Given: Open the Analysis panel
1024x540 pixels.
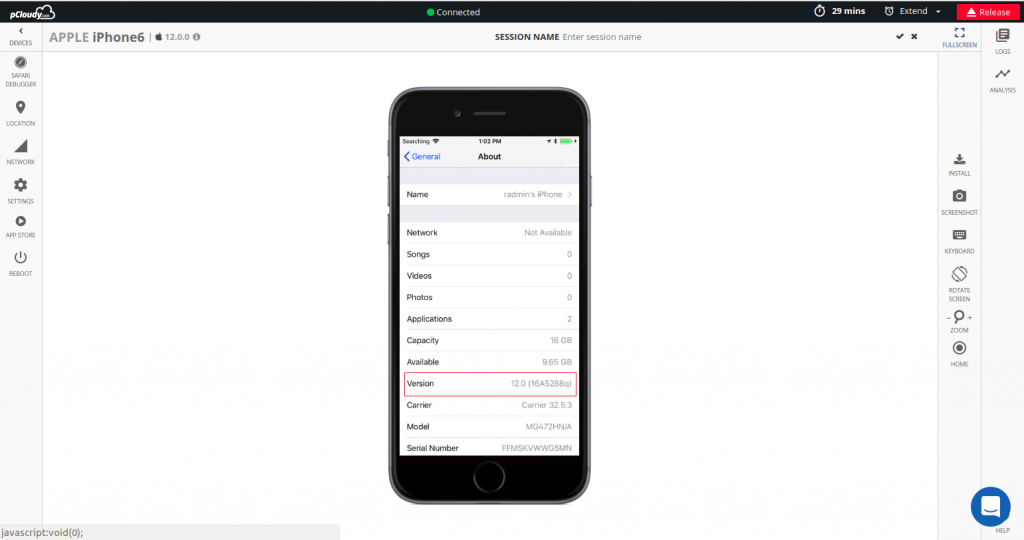Looking at the screenshot, I should pyautogui.click(x=1002, y=80).
